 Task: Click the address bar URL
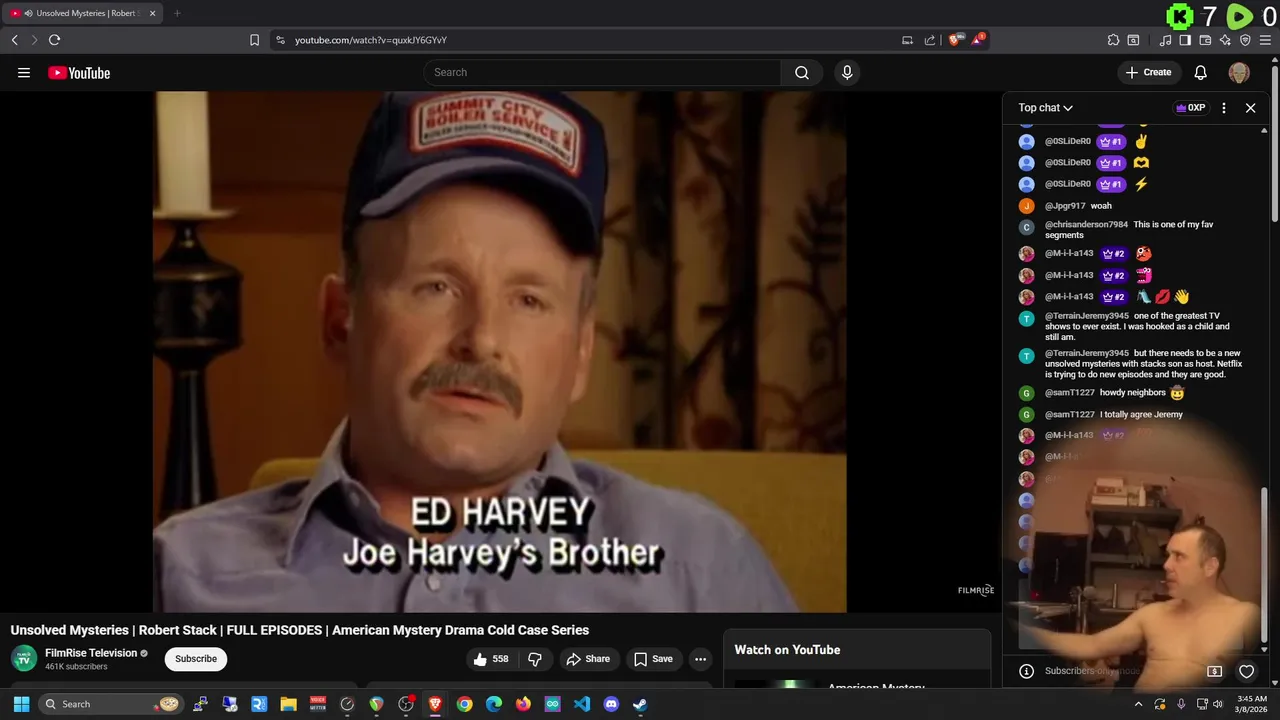point(371,40)
